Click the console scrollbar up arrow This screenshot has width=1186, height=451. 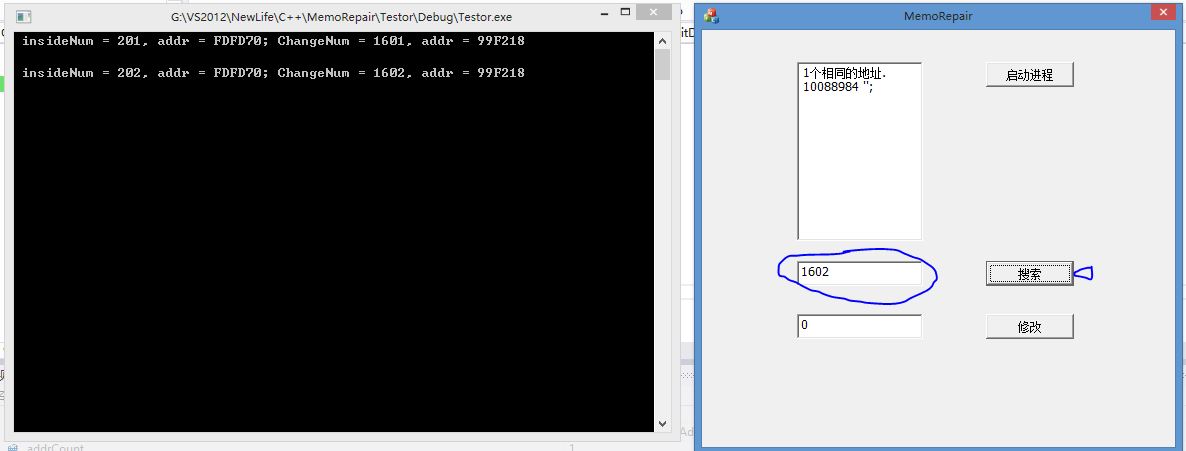click(663, 42)
